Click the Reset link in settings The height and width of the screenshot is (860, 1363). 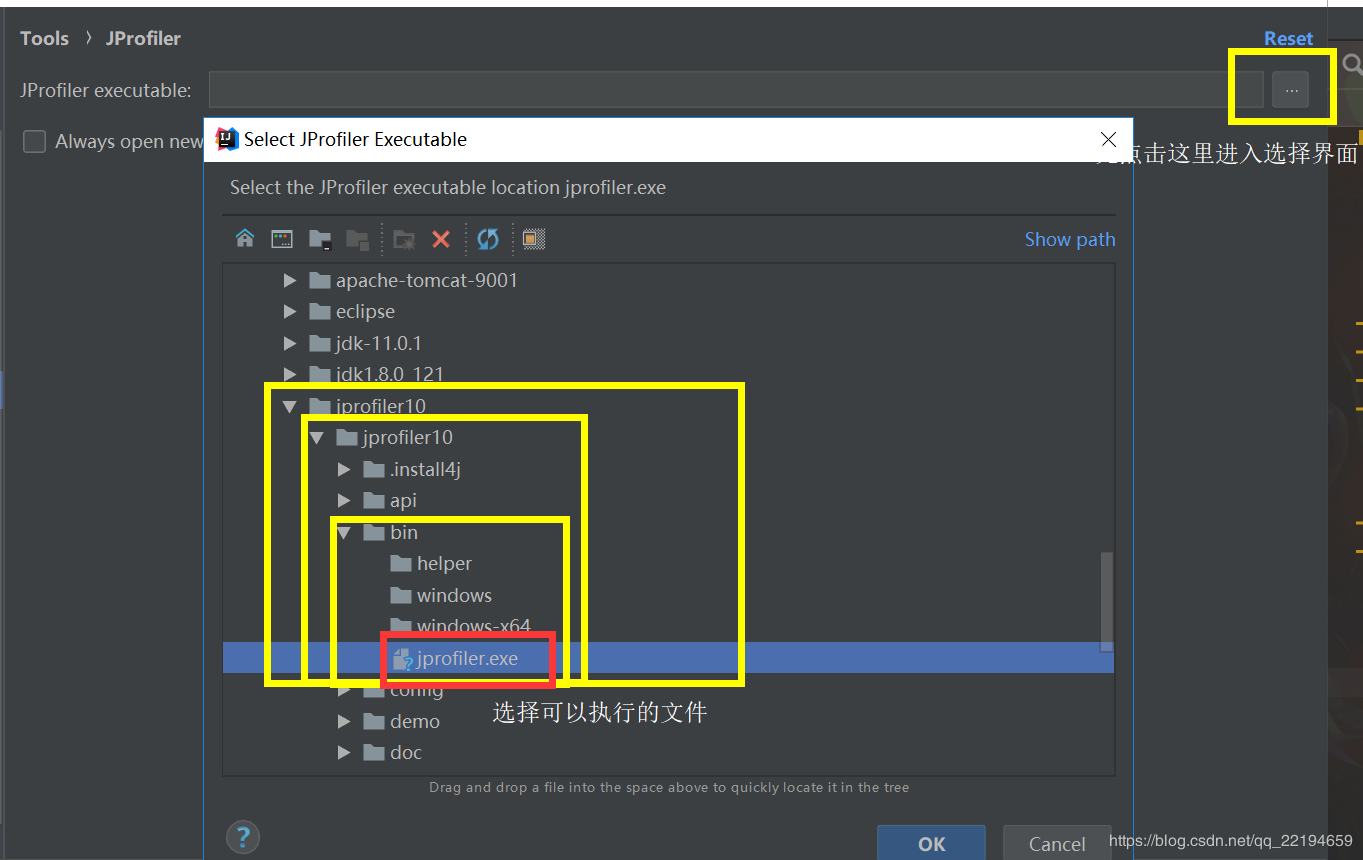(1288, 38)
